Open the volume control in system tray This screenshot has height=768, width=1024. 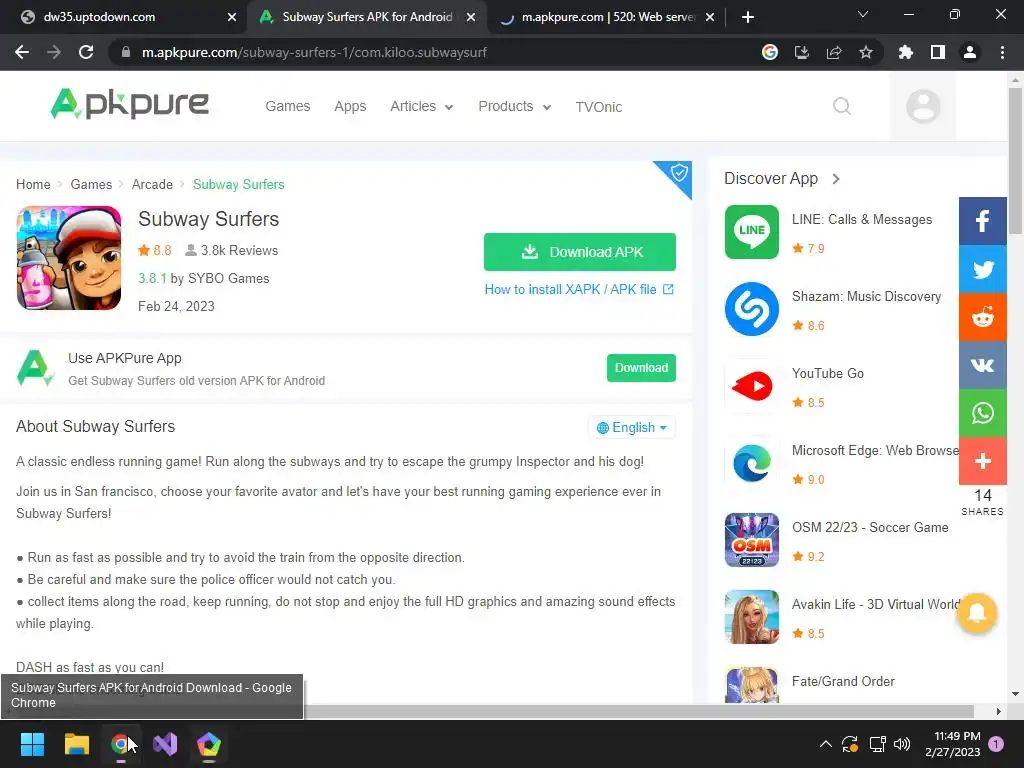click(902, 744)
